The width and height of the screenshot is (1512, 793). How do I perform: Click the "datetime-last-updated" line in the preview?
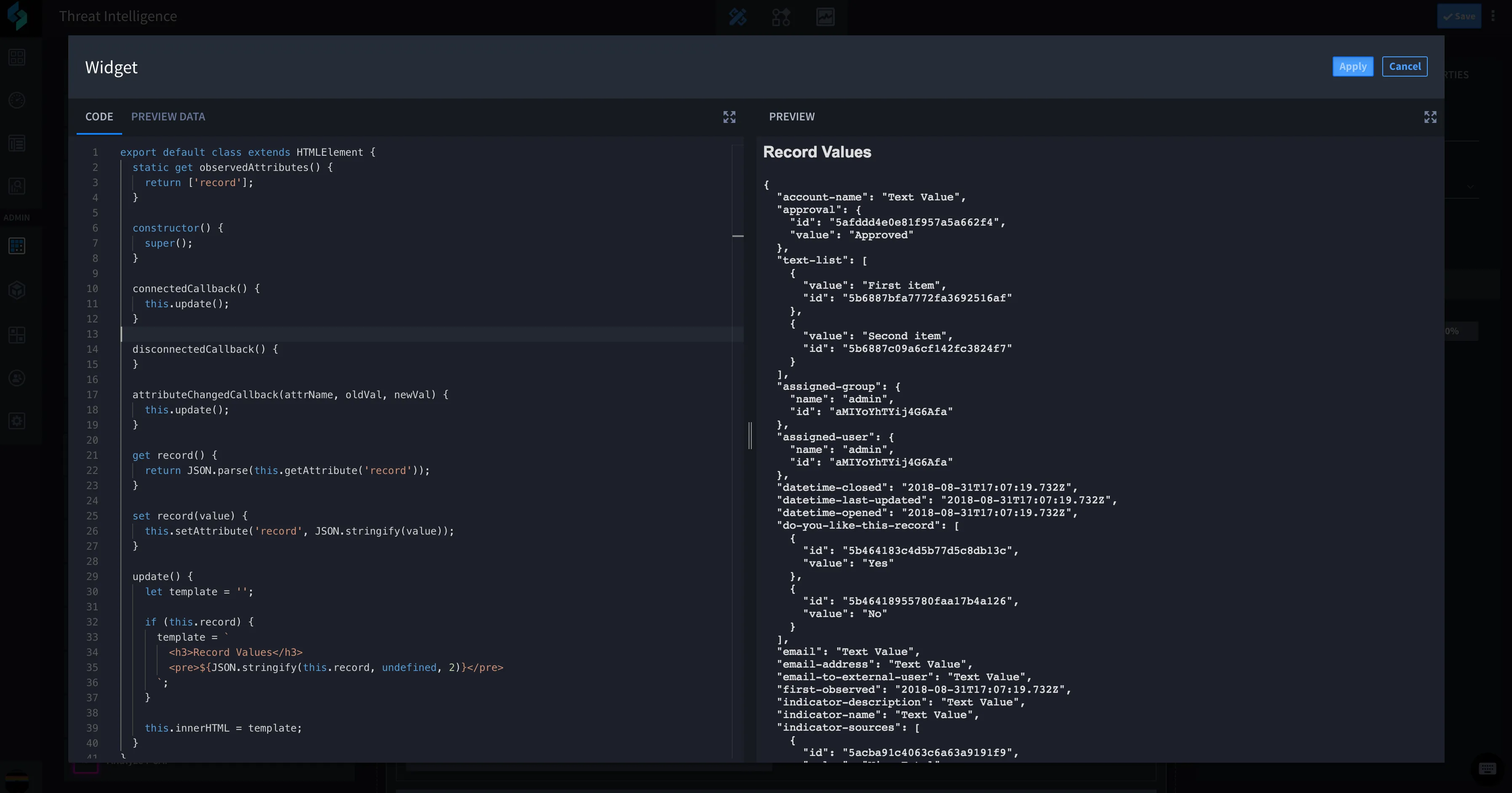click(947, 500)
